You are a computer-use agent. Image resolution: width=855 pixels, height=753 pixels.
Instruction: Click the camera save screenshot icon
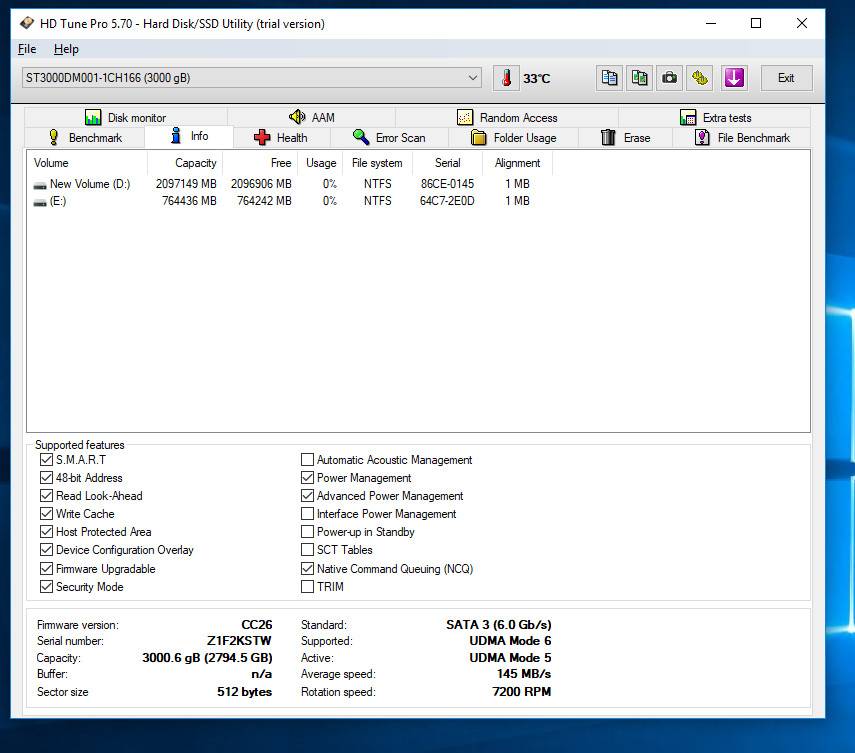pyautogui.click(x=669, y=78)
